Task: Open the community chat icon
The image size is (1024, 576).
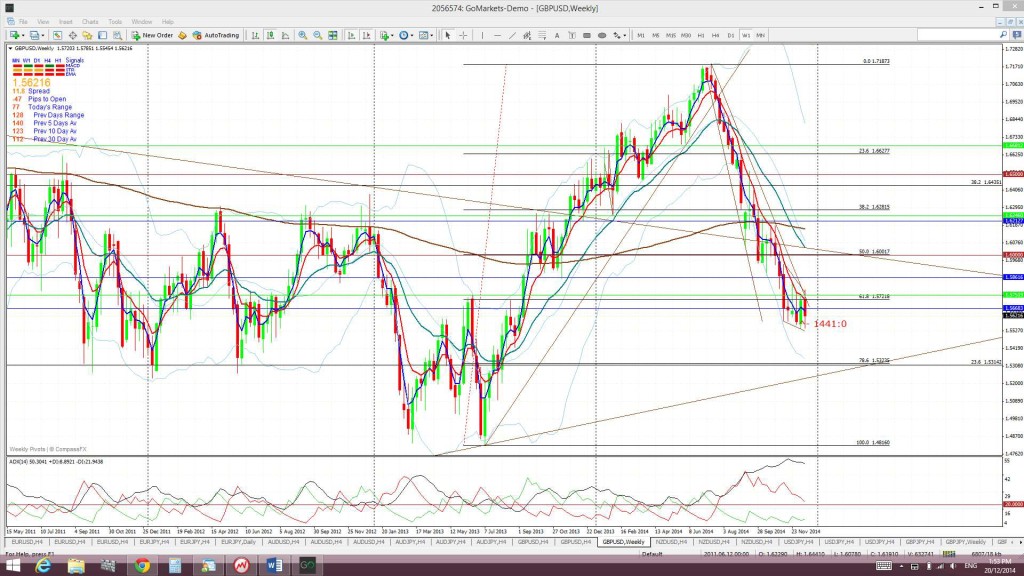Action: 1017,35
